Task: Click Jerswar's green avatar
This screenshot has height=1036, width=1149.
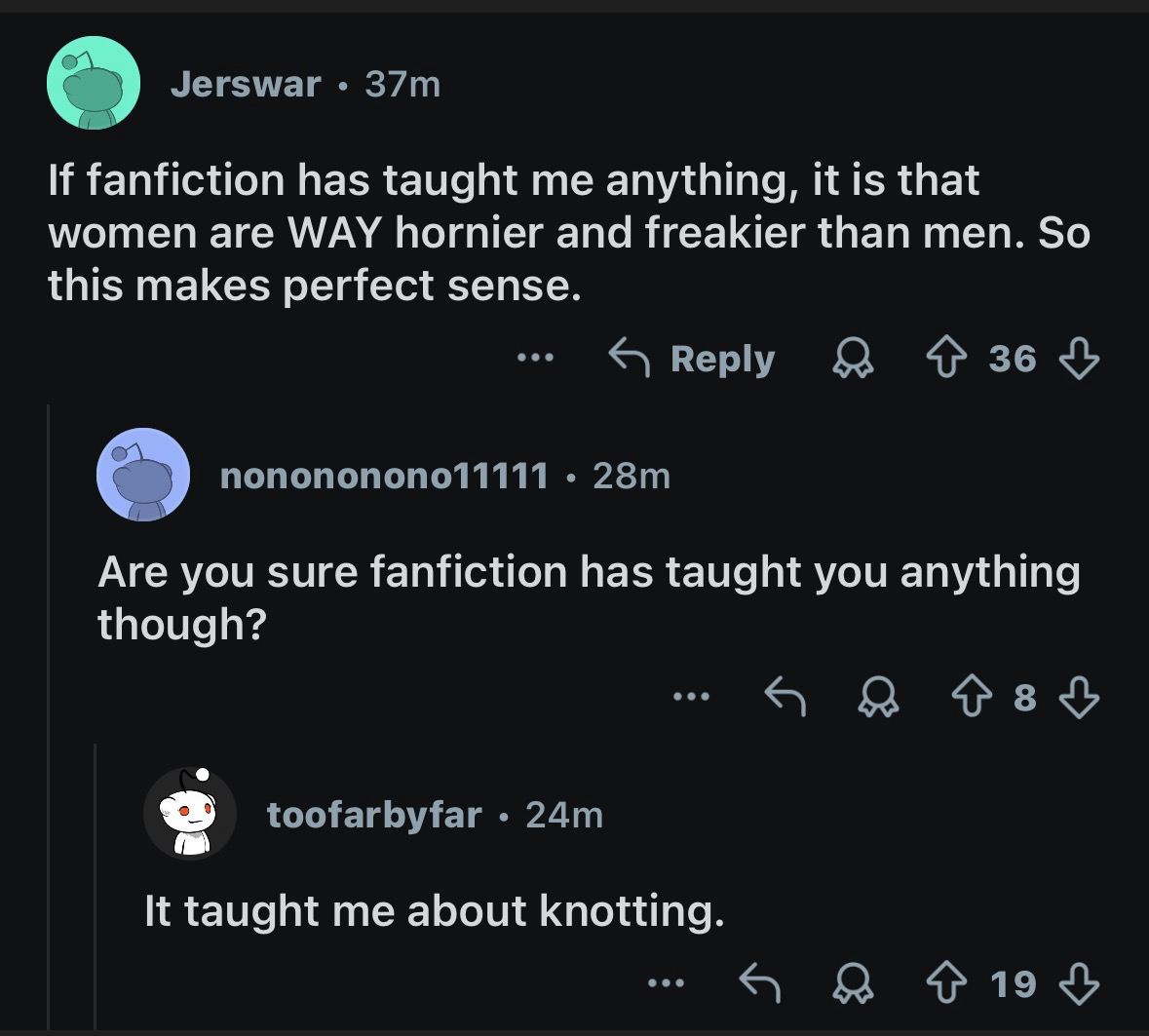Action: coord(94,84)
